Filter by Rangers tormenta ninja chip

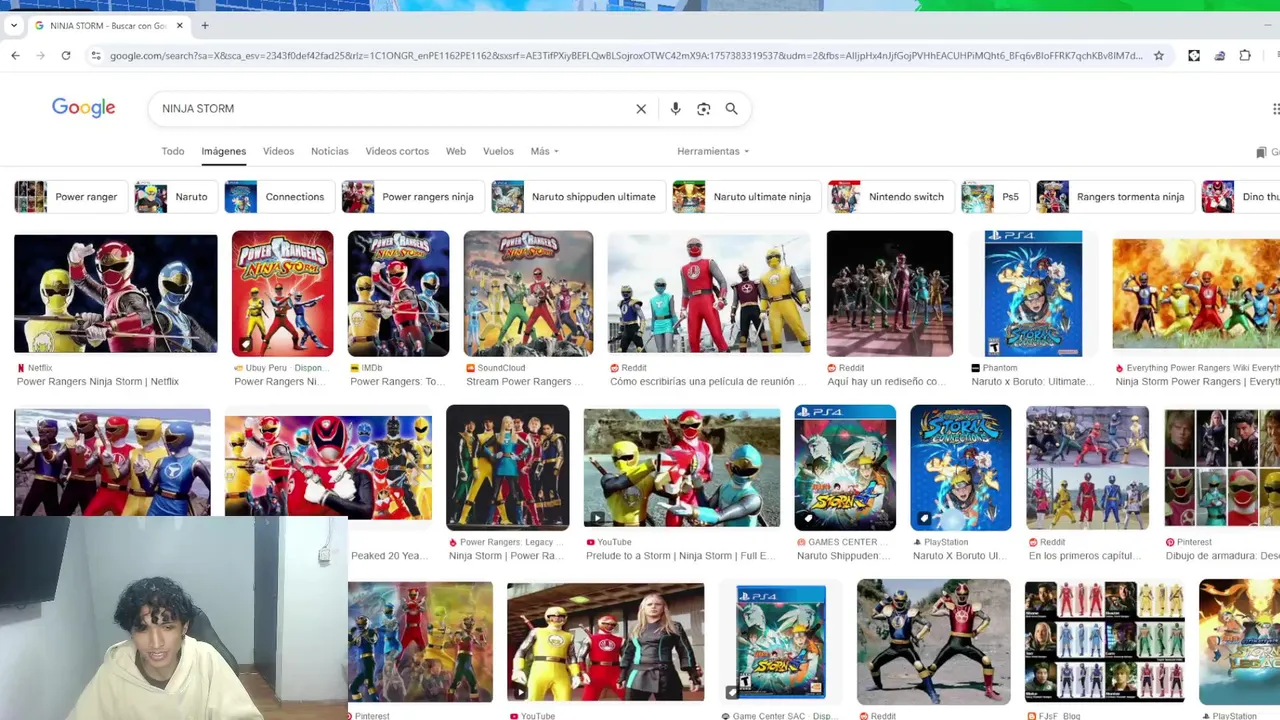(x=1115, y=197)
